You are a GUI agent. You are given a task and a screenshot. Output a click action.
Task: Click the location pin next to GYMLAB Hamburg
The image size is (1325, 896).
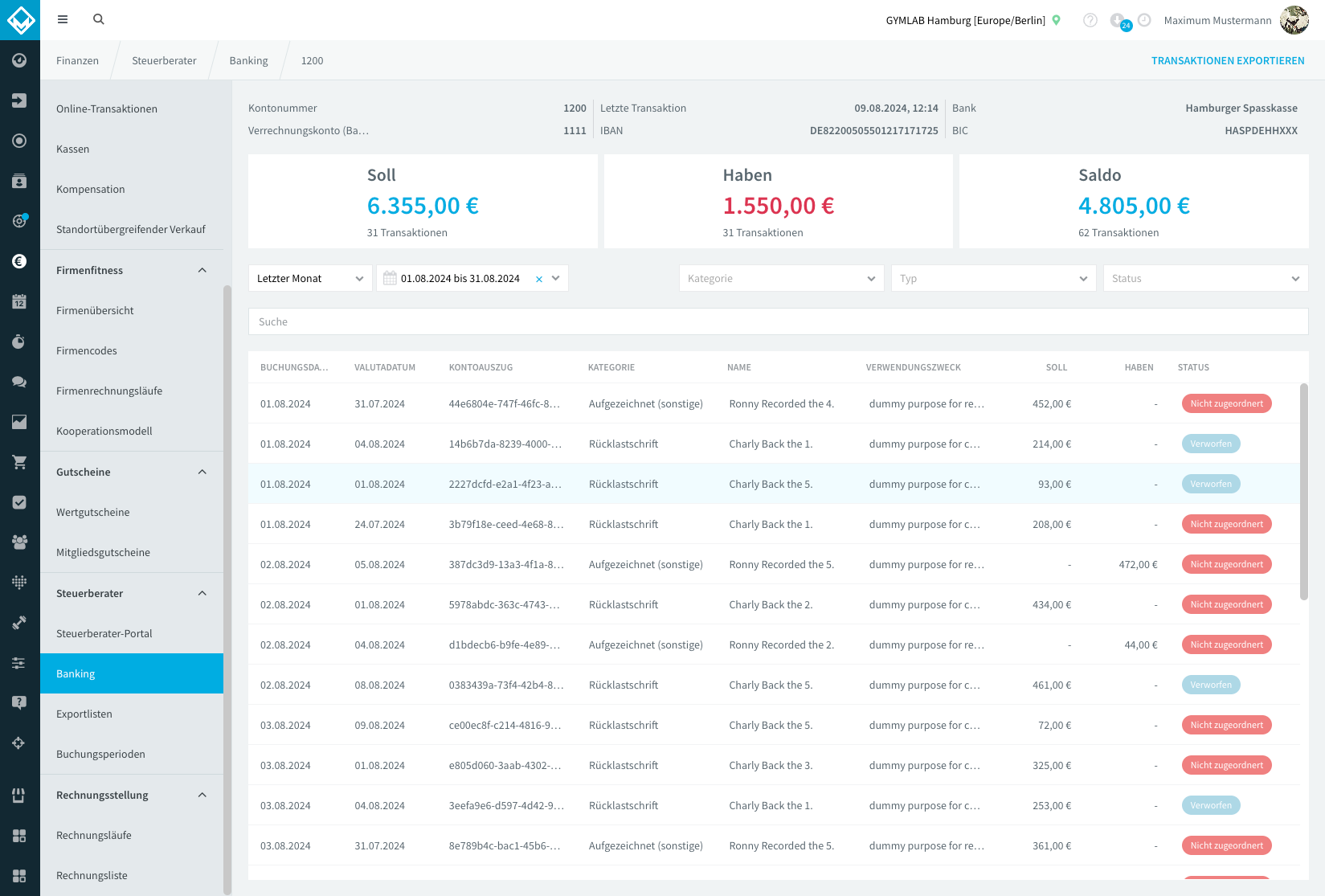1057,20
